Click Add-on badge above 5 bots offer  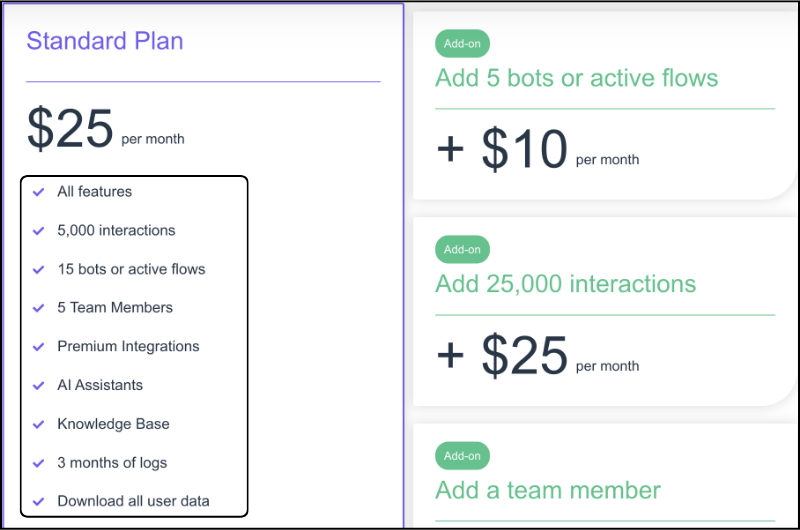[462, 43]
